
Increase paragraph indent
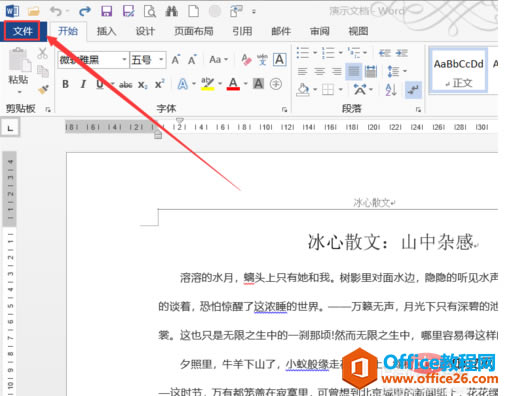(402, 53)
